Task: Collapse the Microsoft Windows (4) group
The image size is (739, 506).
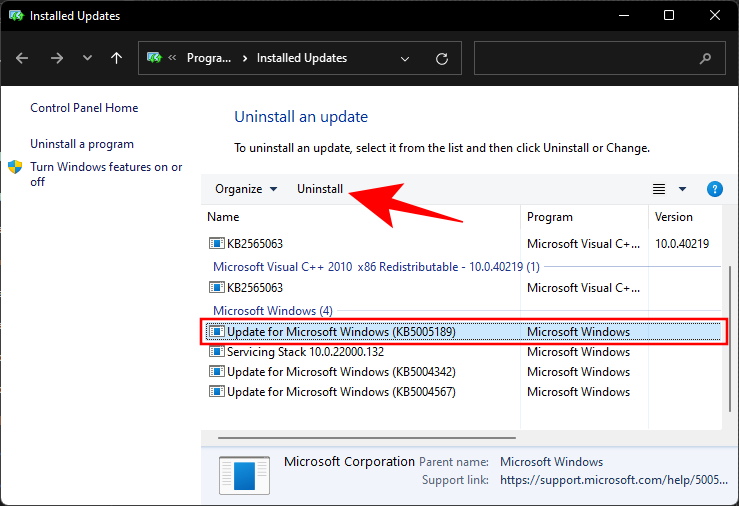Action: coord(273,311)
